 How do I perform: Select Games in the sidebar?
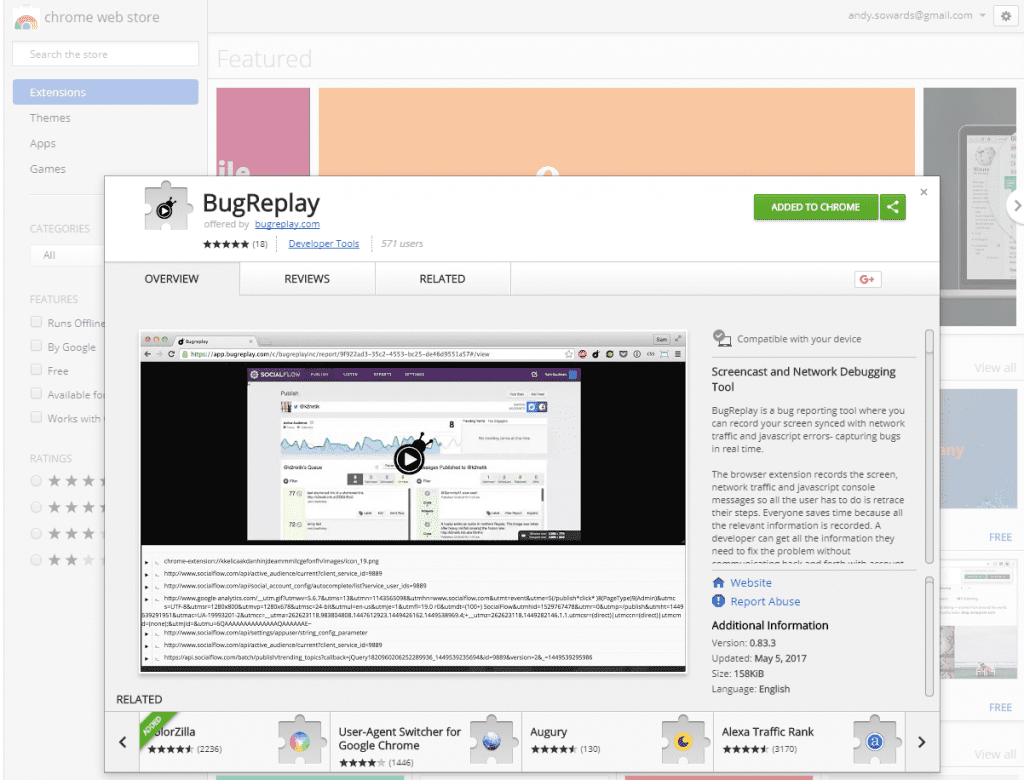48,169
